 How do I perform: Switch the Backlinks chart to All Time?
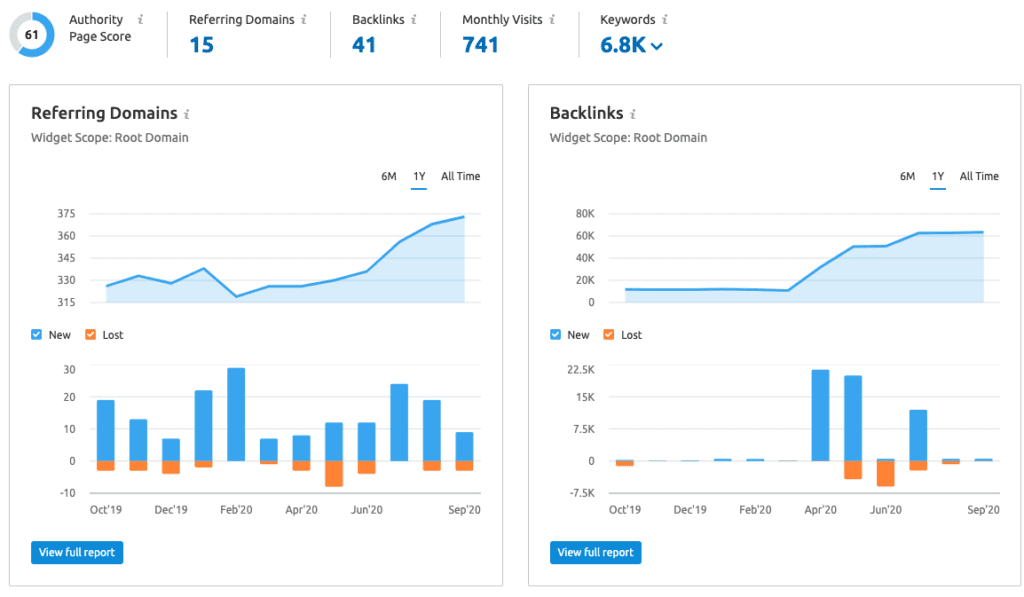click(x=979, y=176)
